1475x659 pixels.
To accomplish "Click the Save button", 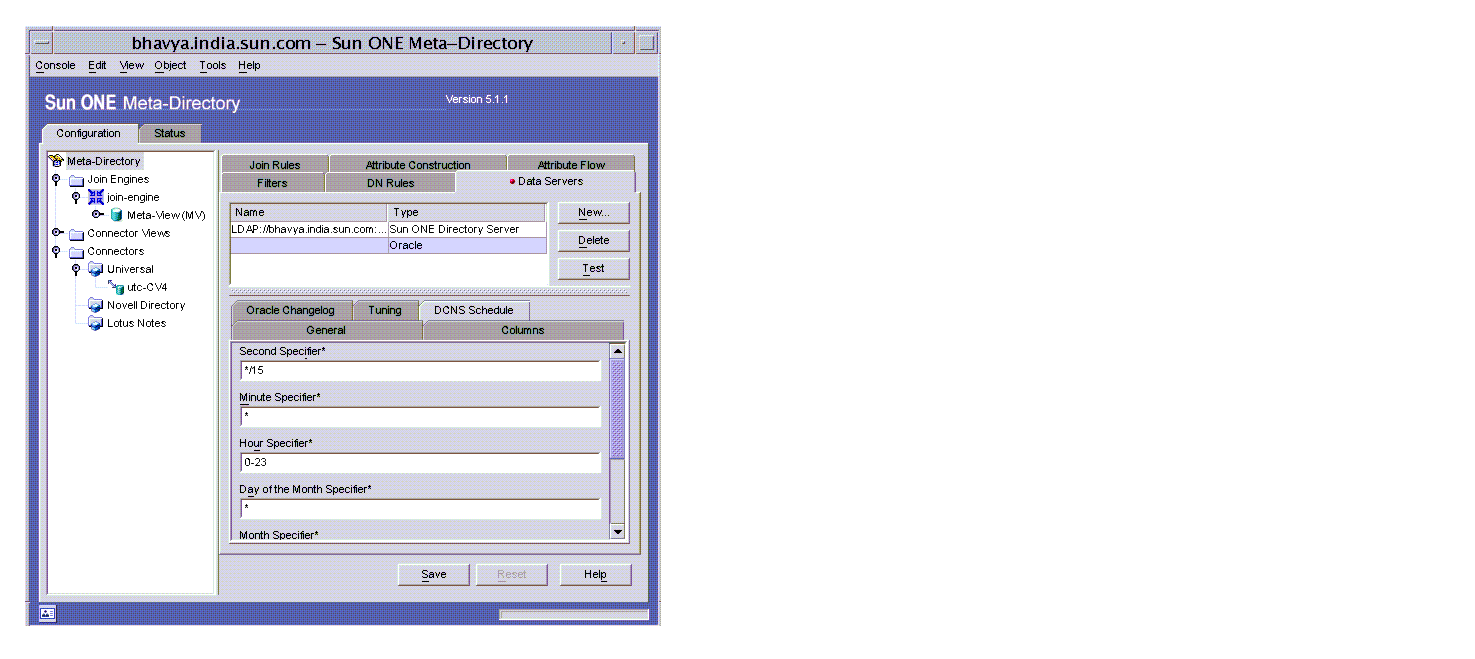I will (x=433, y=575).
